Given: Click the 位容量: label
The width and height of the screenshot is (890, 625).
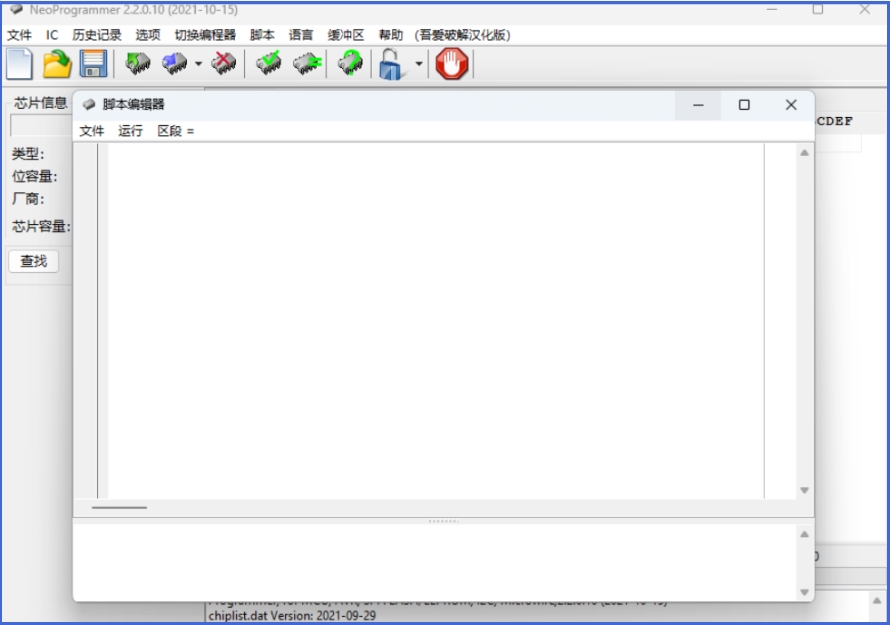Looking at the screenshot, I should 35,176.
